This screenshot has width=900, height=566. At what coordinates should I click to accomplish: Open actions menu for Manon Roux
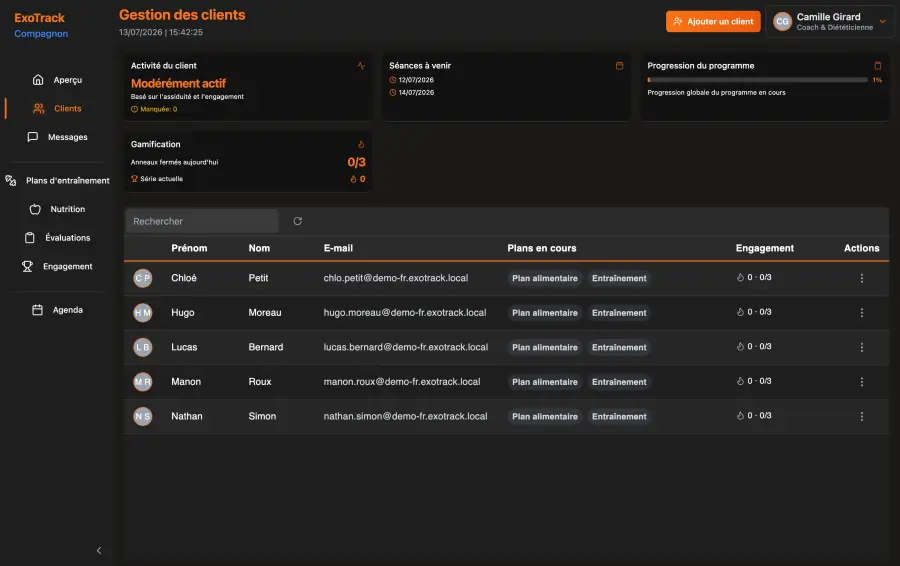[862, 382]
